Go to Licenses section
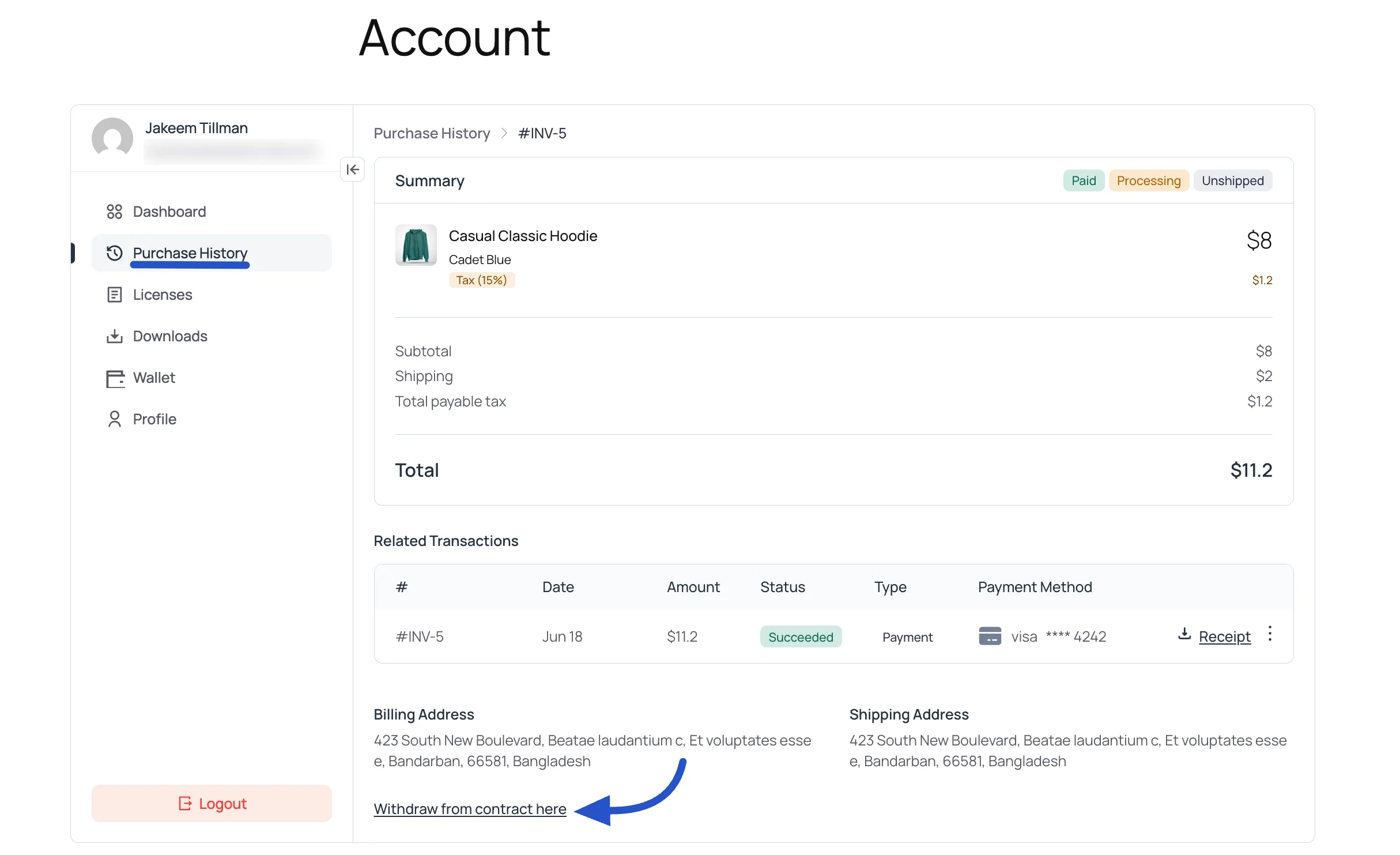The height and width of the screenshot is (855, 1400). (212, 295)
